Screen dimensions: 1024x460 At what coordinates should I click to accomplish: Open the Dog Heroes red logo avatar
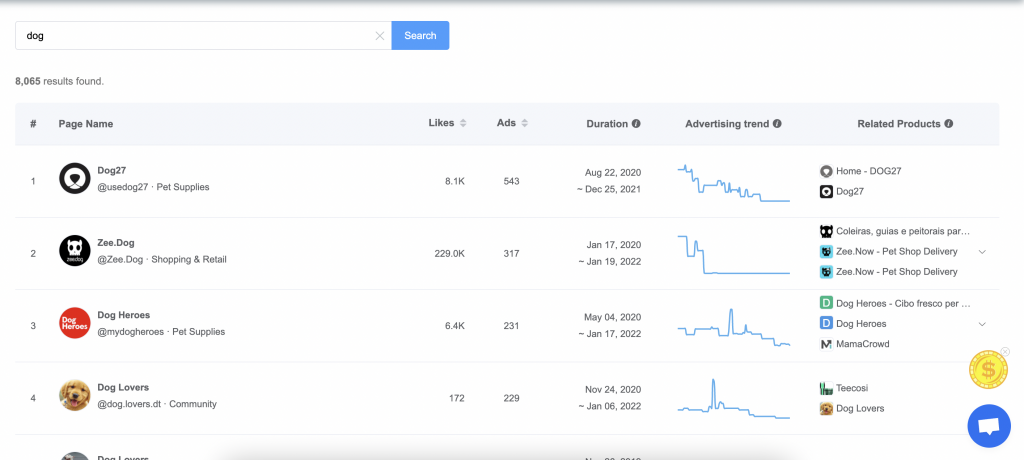coord(74,323)
